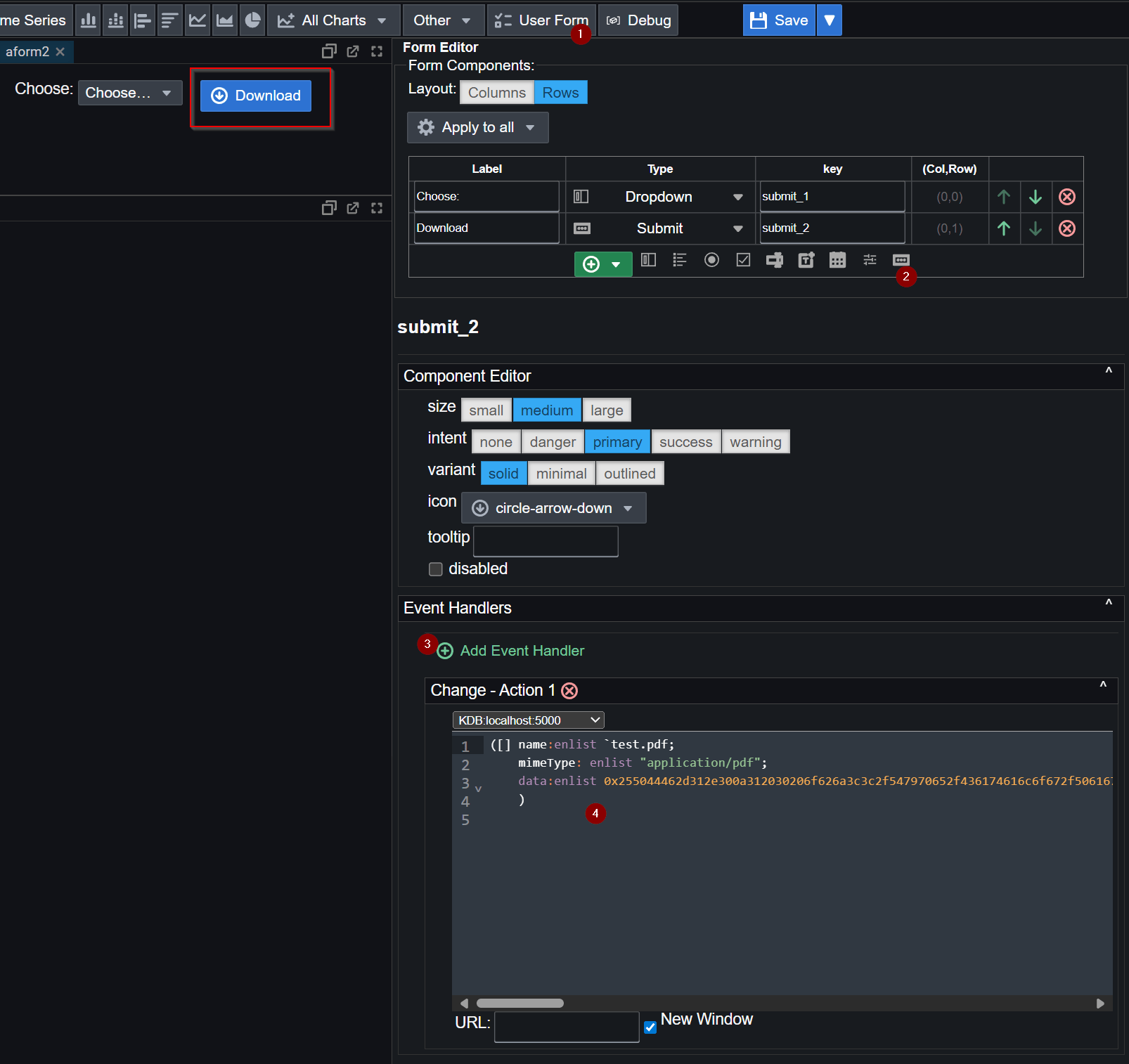Viewport: 1129px width, 1064px height.
Task: Open the circle-arrow-down icon dropdown
Action: pos(553,508)
